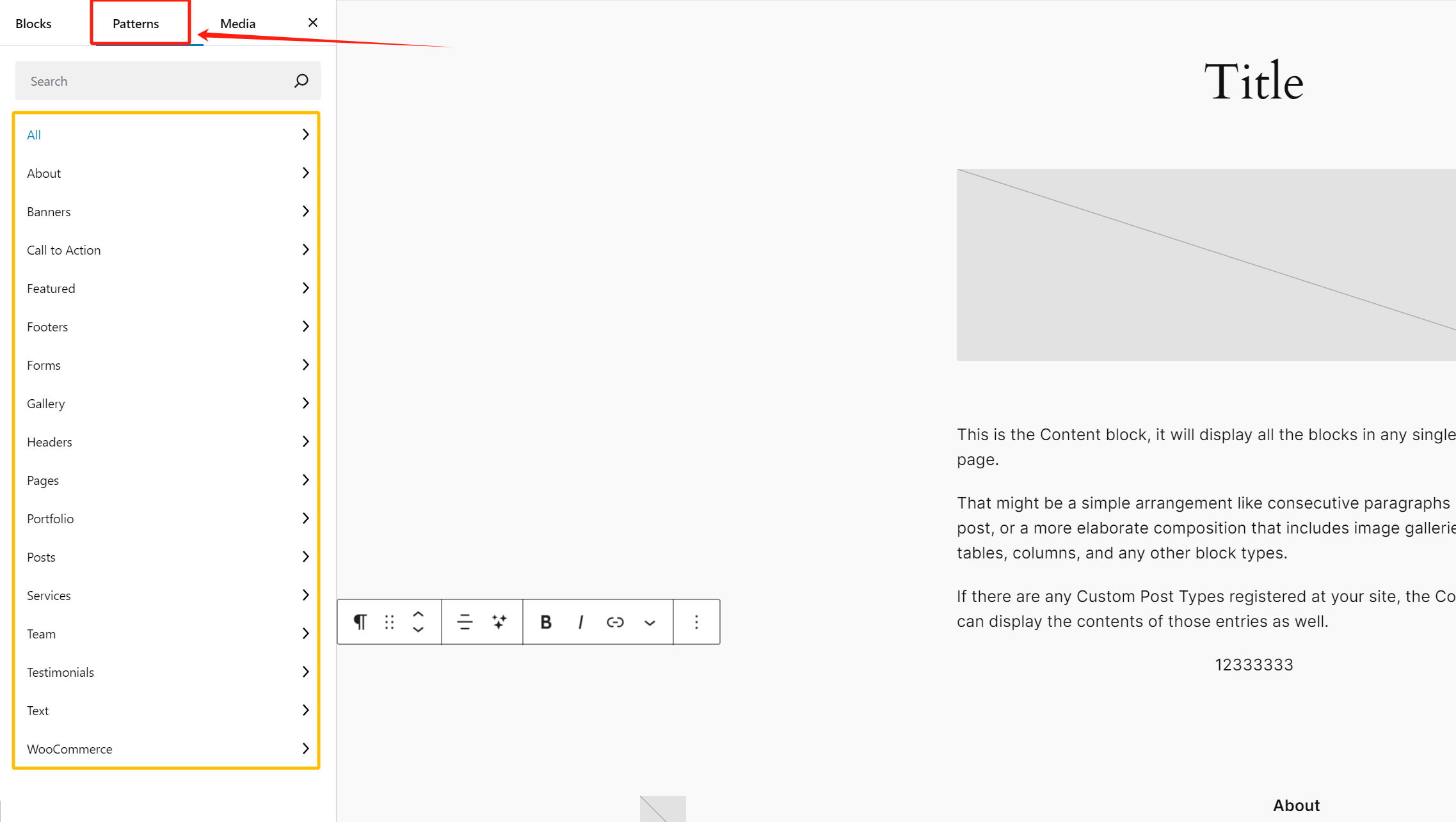The height and width of the screenshot is (822, 1456).
Task: Open more rich text options dropdown
Action: coord(650,622)
